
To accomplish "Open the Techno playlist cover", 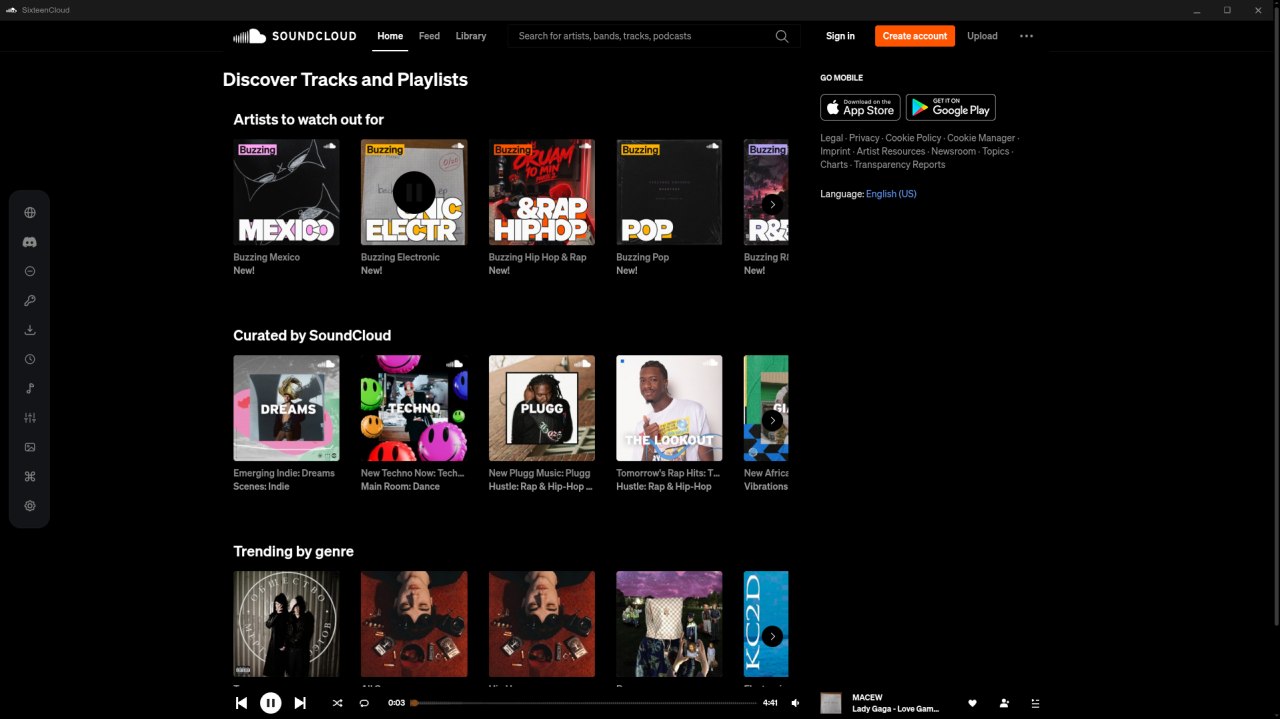I will (x=414, y=408).
